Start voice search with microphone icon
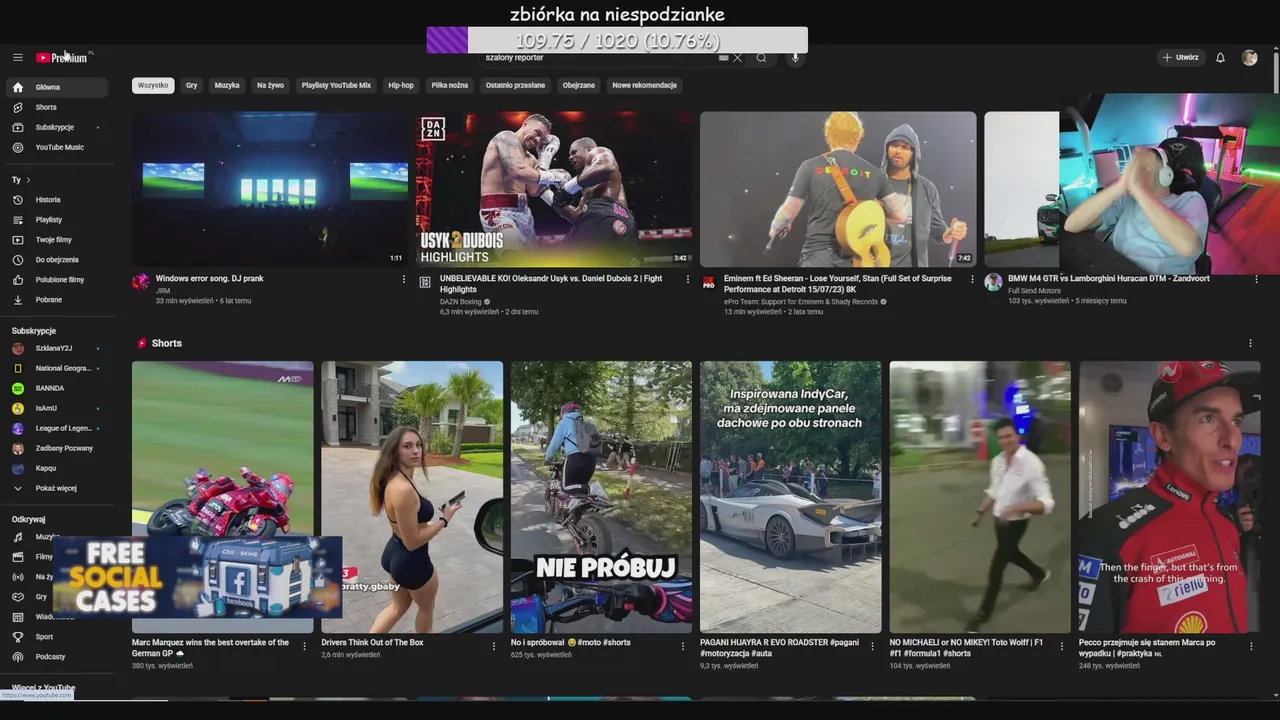 (795, 58)
